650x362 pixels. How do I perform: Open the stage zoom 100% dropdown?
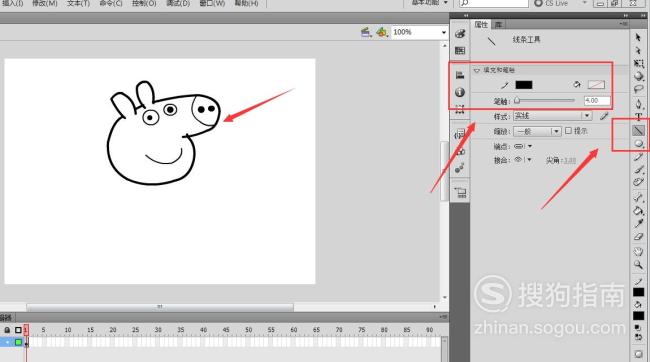[444, 32]
